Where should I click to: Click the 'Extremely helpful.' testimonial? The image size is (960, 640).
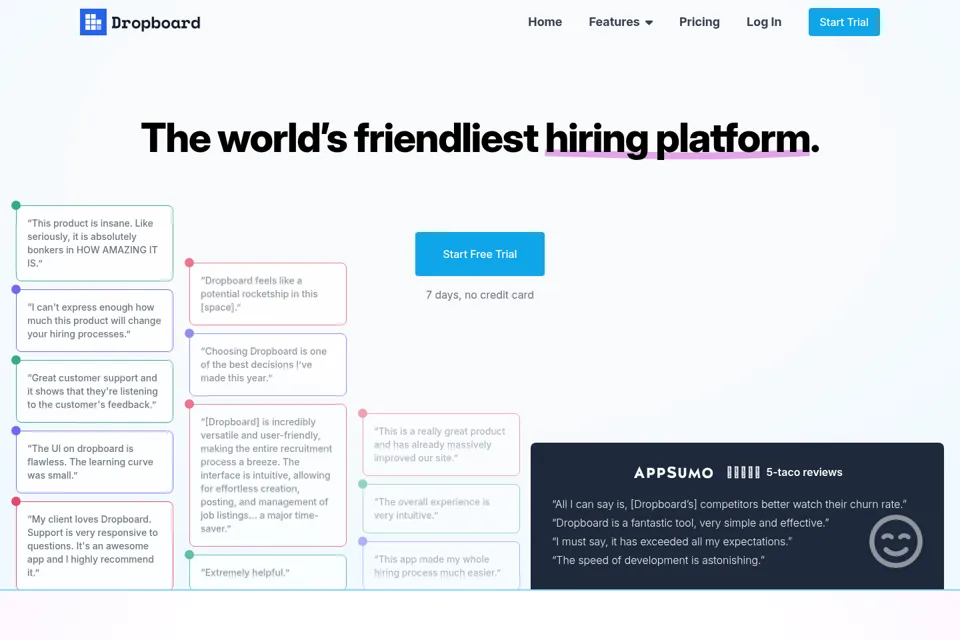[x=268, y=572]
